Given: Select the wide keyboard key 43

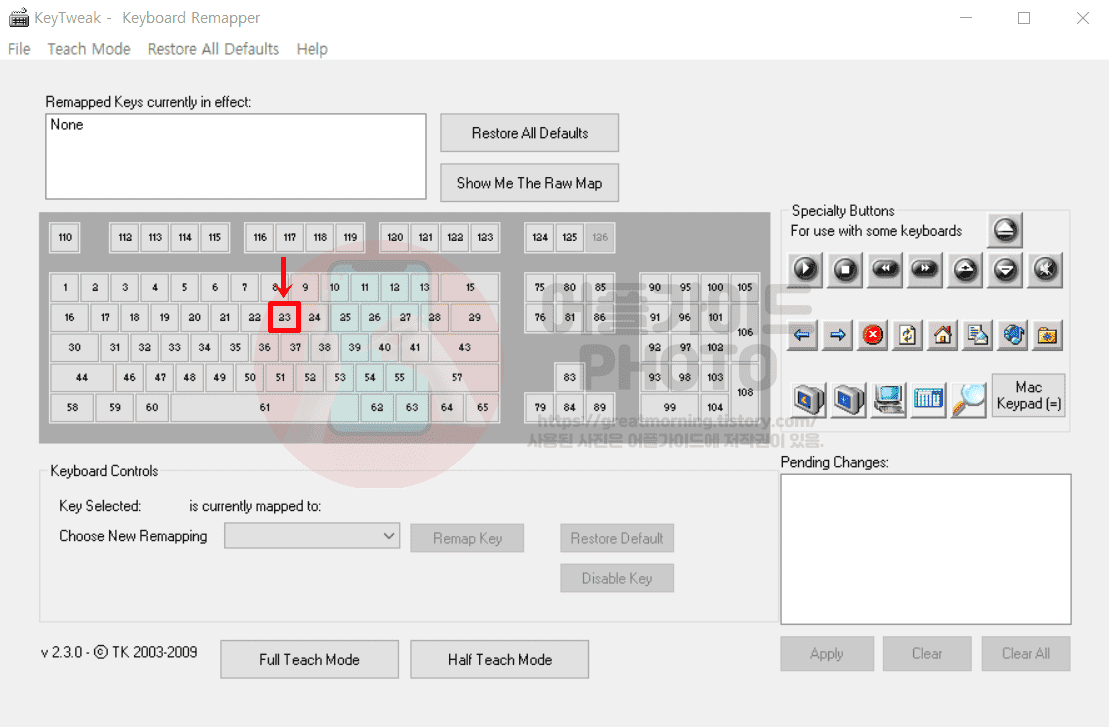Looking at the screenshot, I should [x=464, y=347].
